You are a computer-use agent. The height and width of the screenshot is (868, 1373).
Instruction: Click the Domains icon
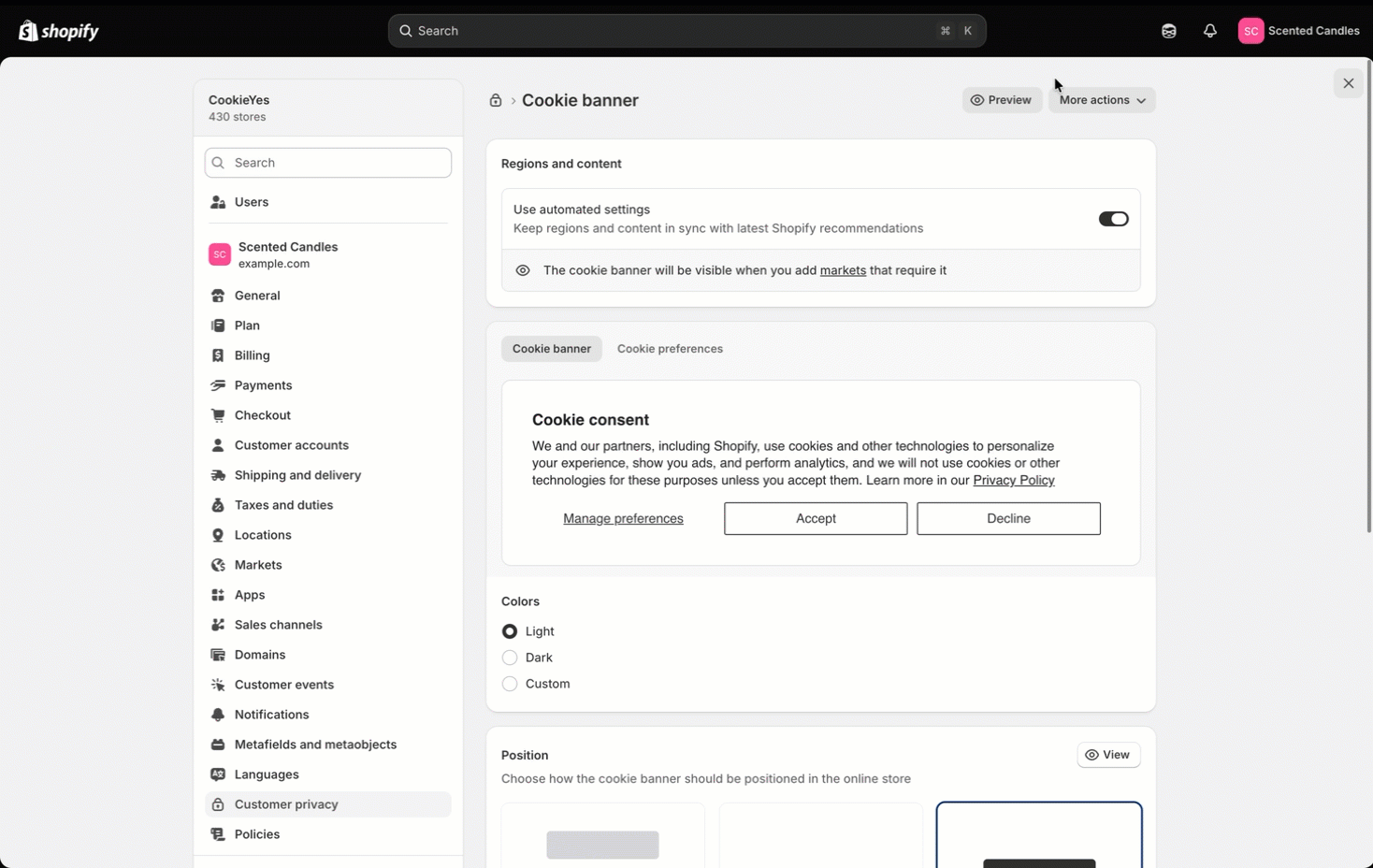(x=218, y=655)
